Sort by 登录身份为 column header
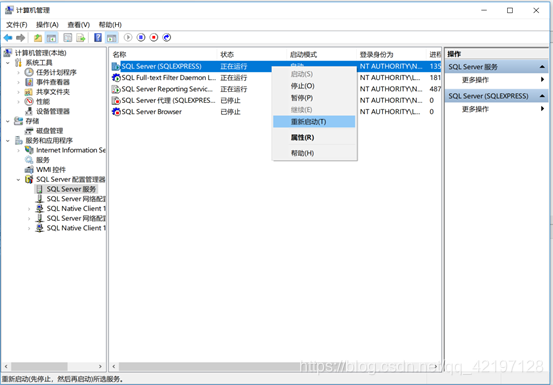This screenshot has width=553, height=385. tap(391, 54)
